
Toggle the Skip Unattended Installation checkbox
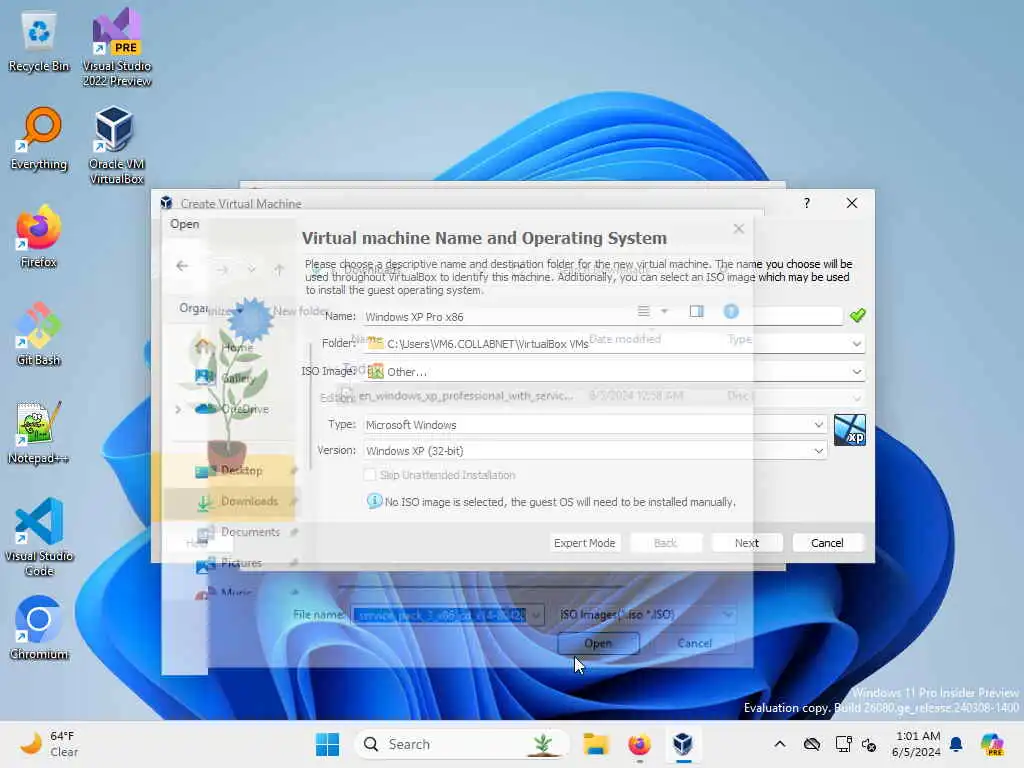[x=370, y=475]
